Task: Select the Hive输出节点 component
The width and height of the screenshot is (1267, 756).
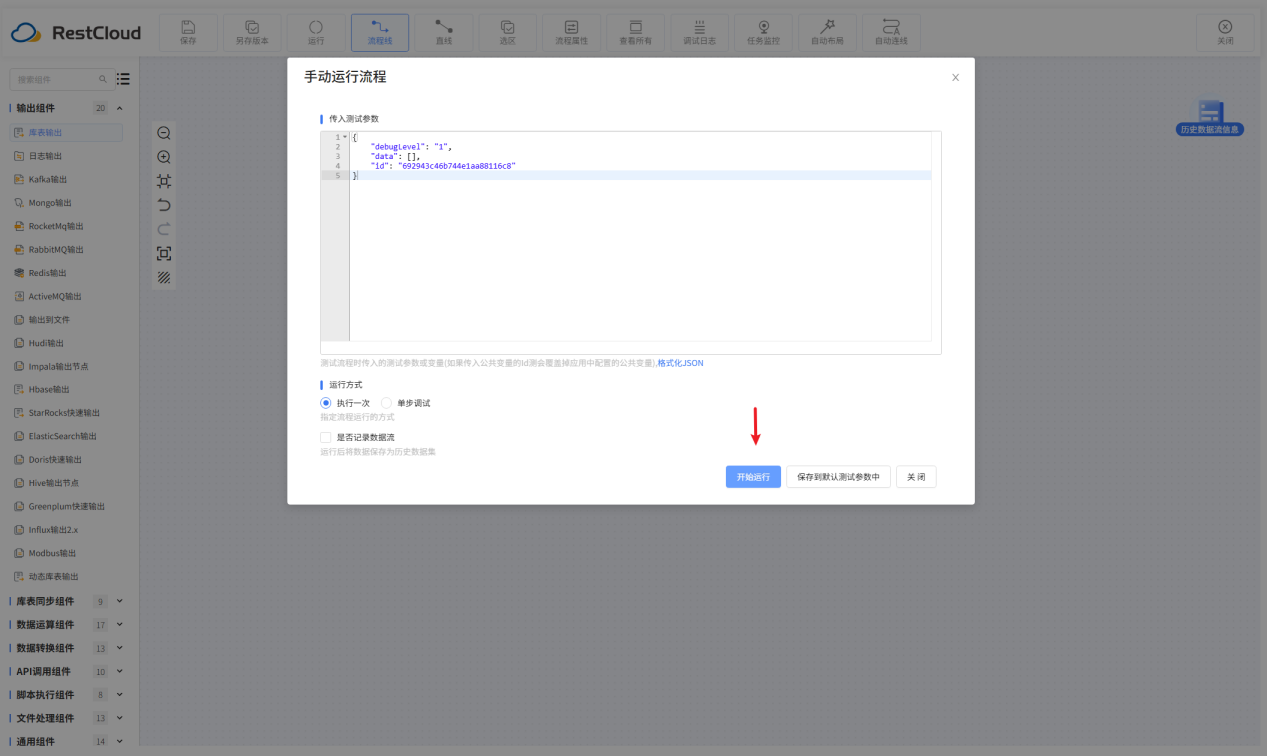Action: click(x=66, y=483)
